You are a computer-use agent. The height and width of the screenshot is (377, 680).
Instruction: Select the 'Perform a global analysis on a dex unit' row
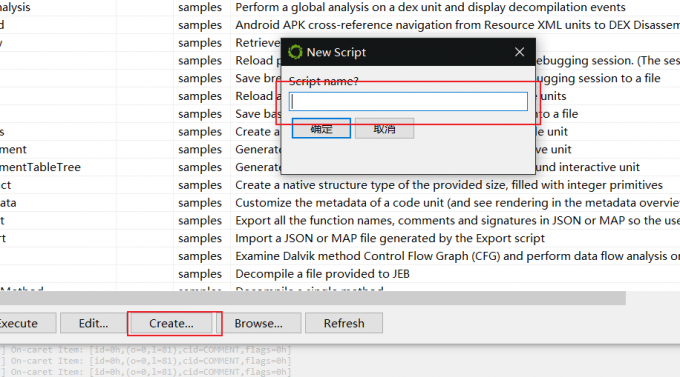point(340,7)
